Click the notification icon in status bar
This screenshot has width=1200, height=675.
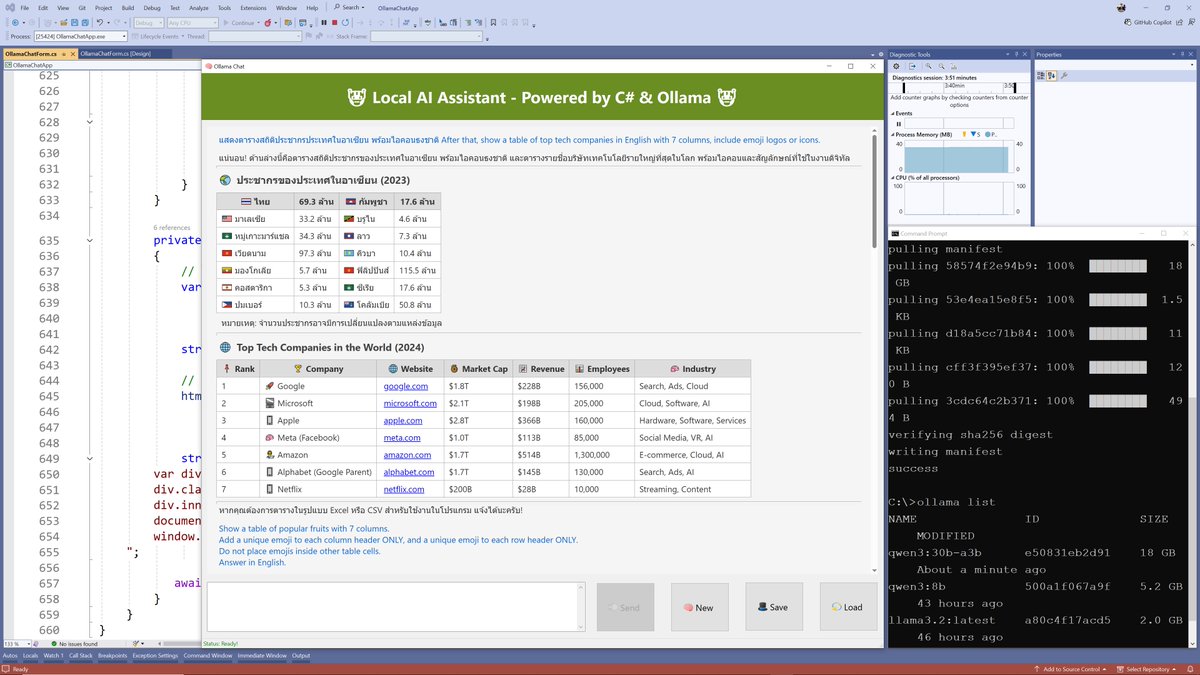click(x=1190, y=669)
